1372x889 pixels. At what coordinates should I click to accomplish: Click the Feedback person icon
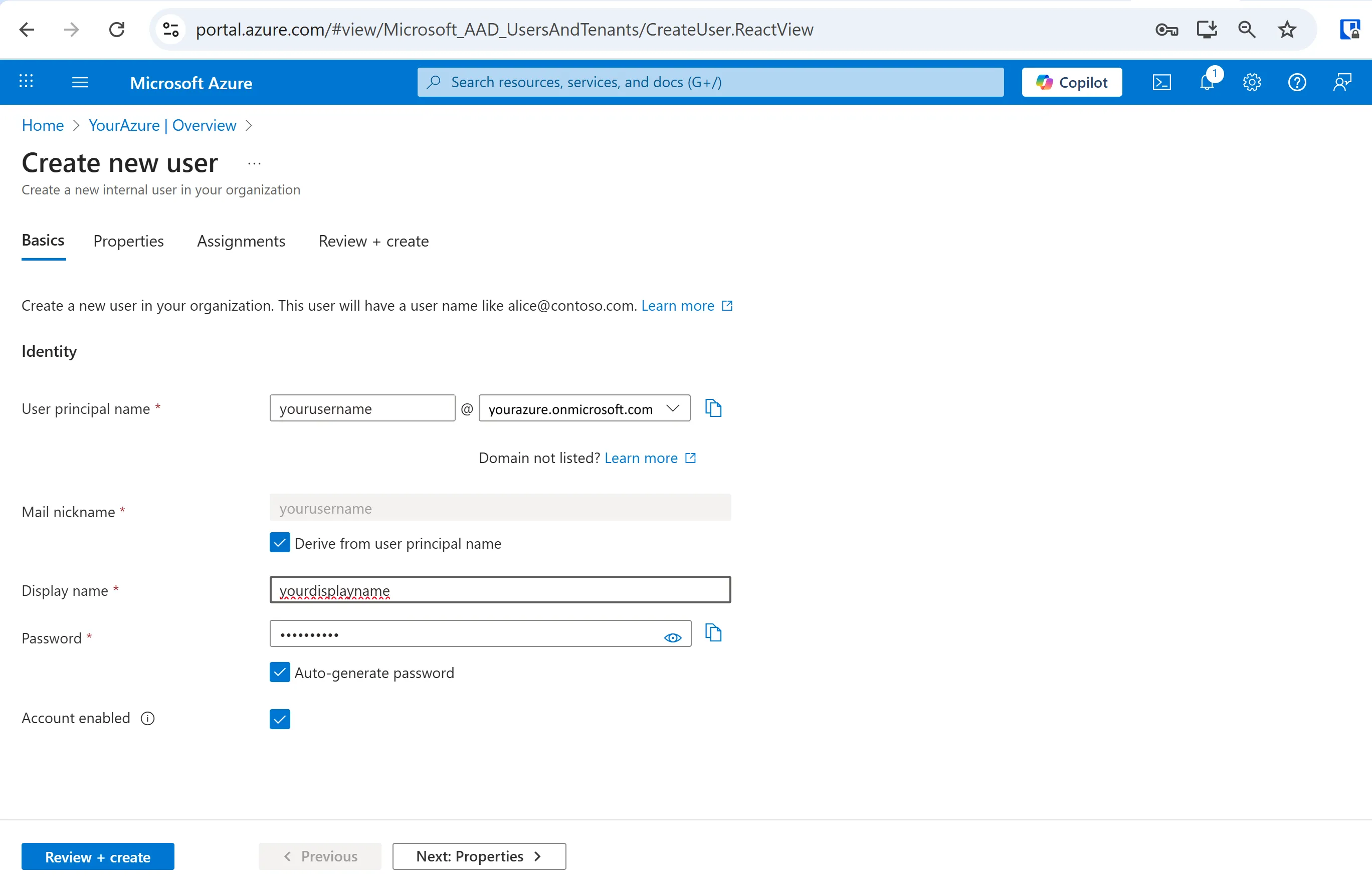click(1342, 82)
